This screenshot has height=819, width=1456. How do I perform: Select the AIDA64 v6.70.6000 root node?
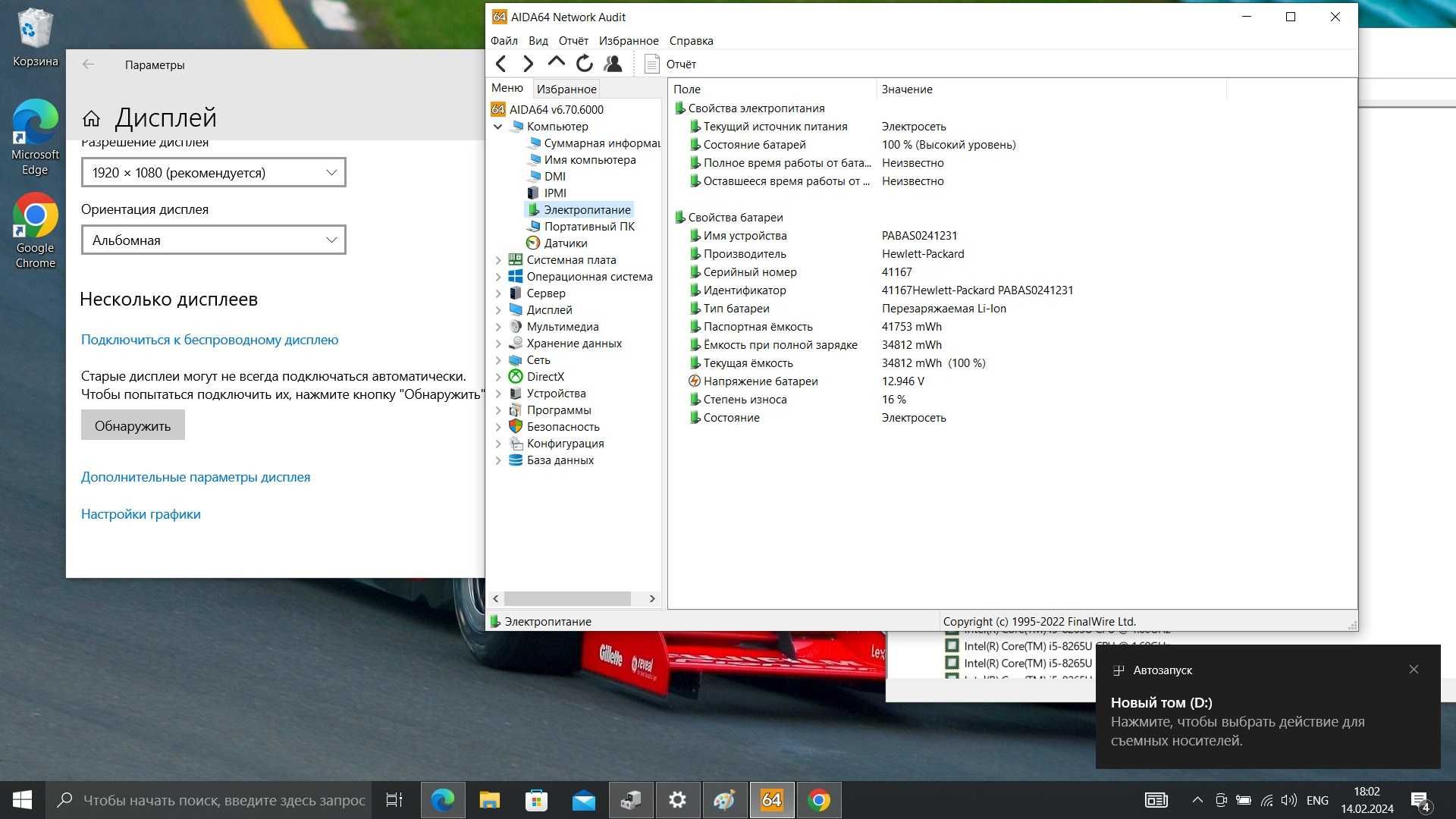click(548, 109)
